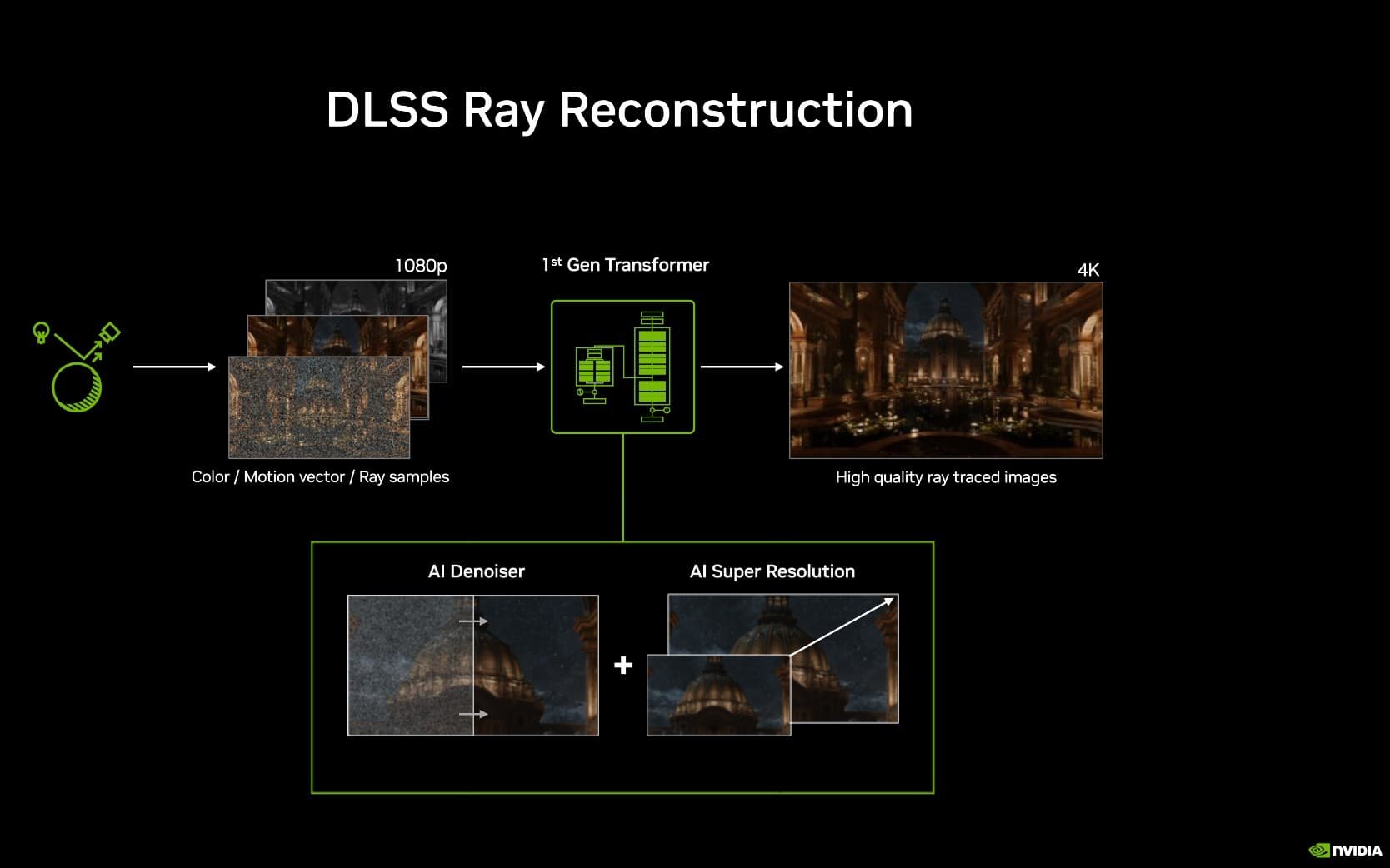Click the NVIDIA logo
The width and height of the screenshot is (1390, 868).
[x=1345, y=851]
